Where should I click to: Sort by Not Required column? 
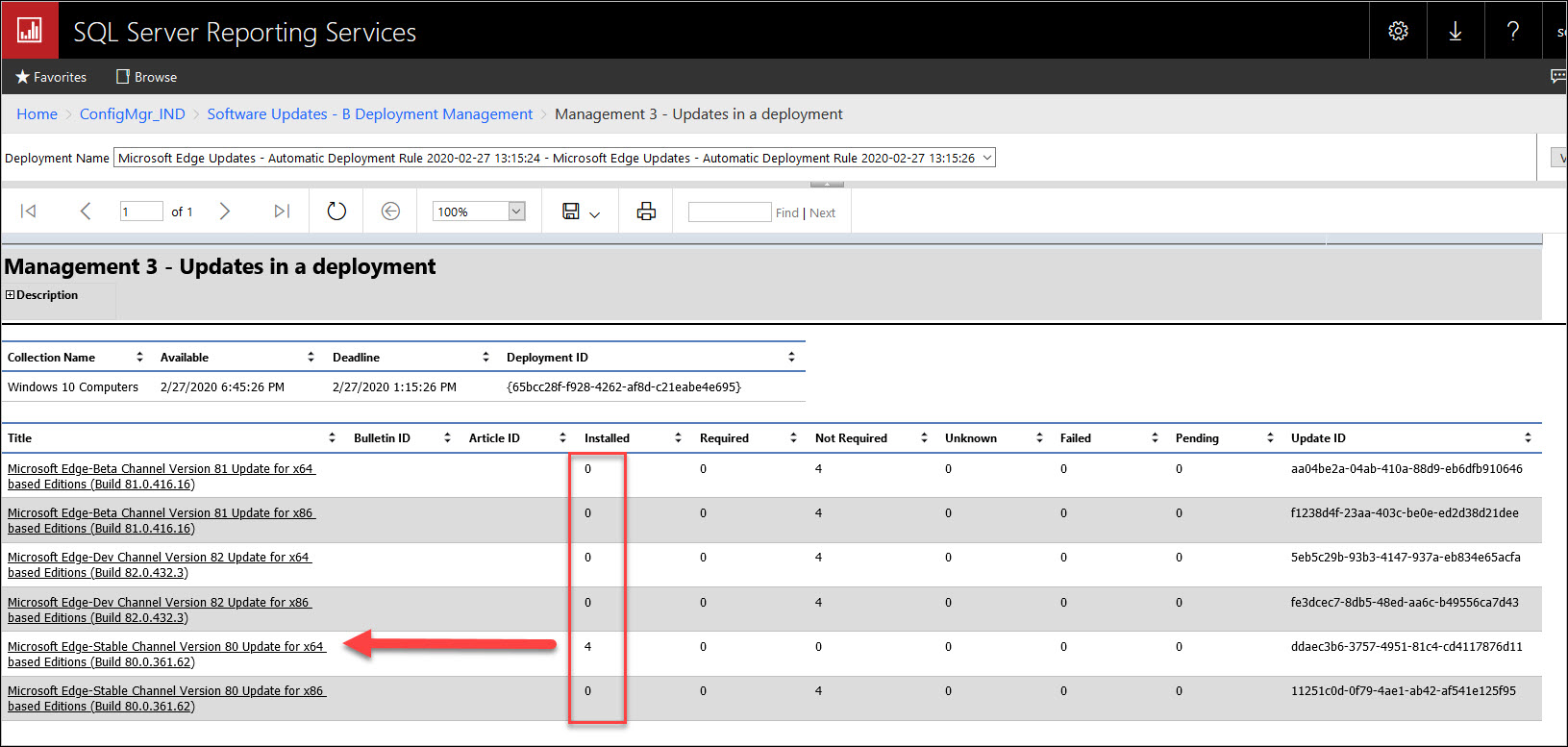tap(924, 437)
